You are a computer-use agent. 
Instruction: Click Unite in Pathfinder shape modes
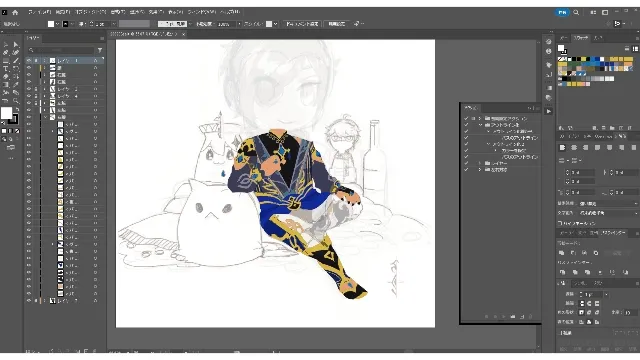point(562,253)
